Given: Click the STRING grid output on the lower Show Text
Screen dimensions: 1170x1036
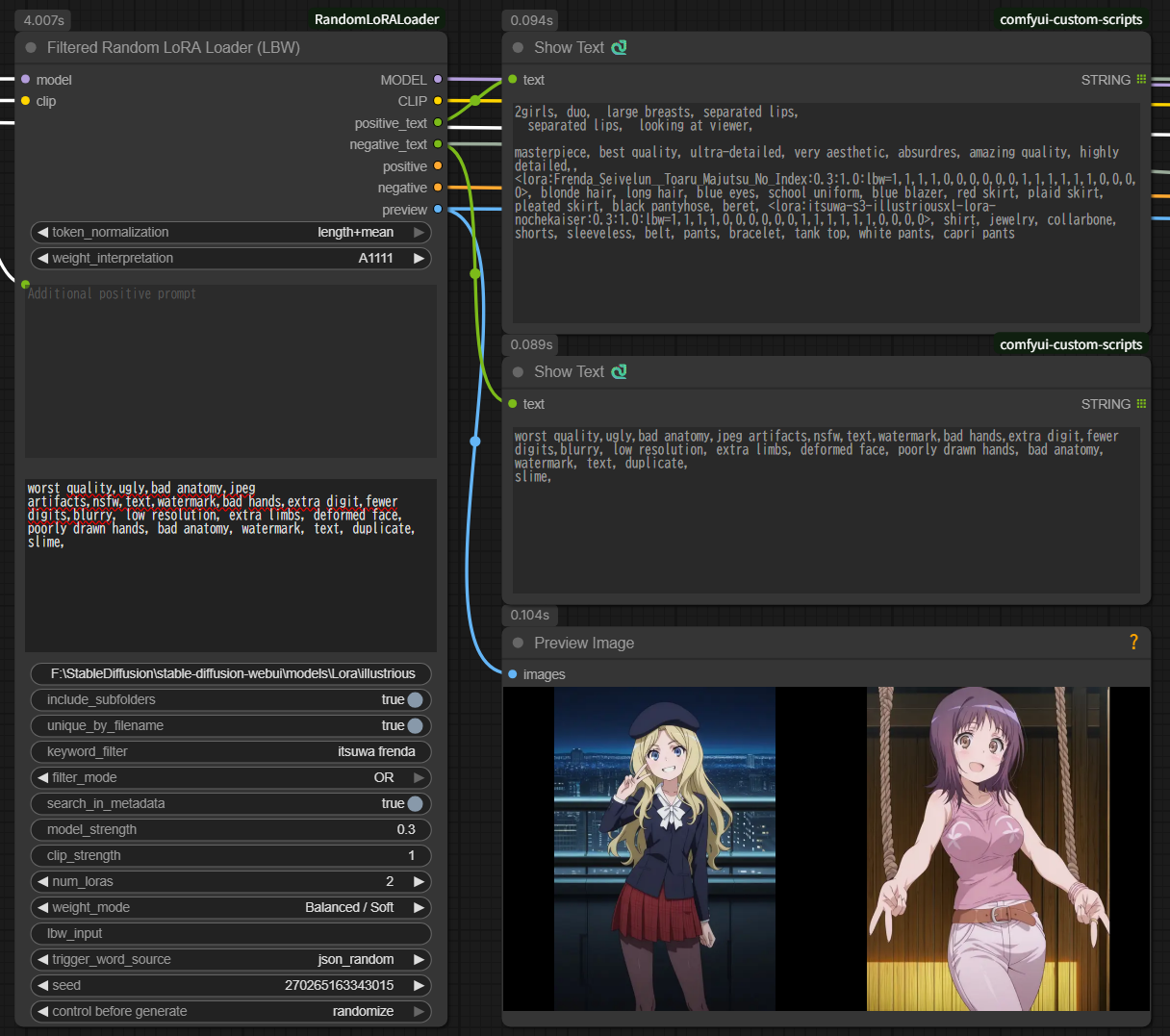Looking at the screenshot, I should tap(1141, 404).
